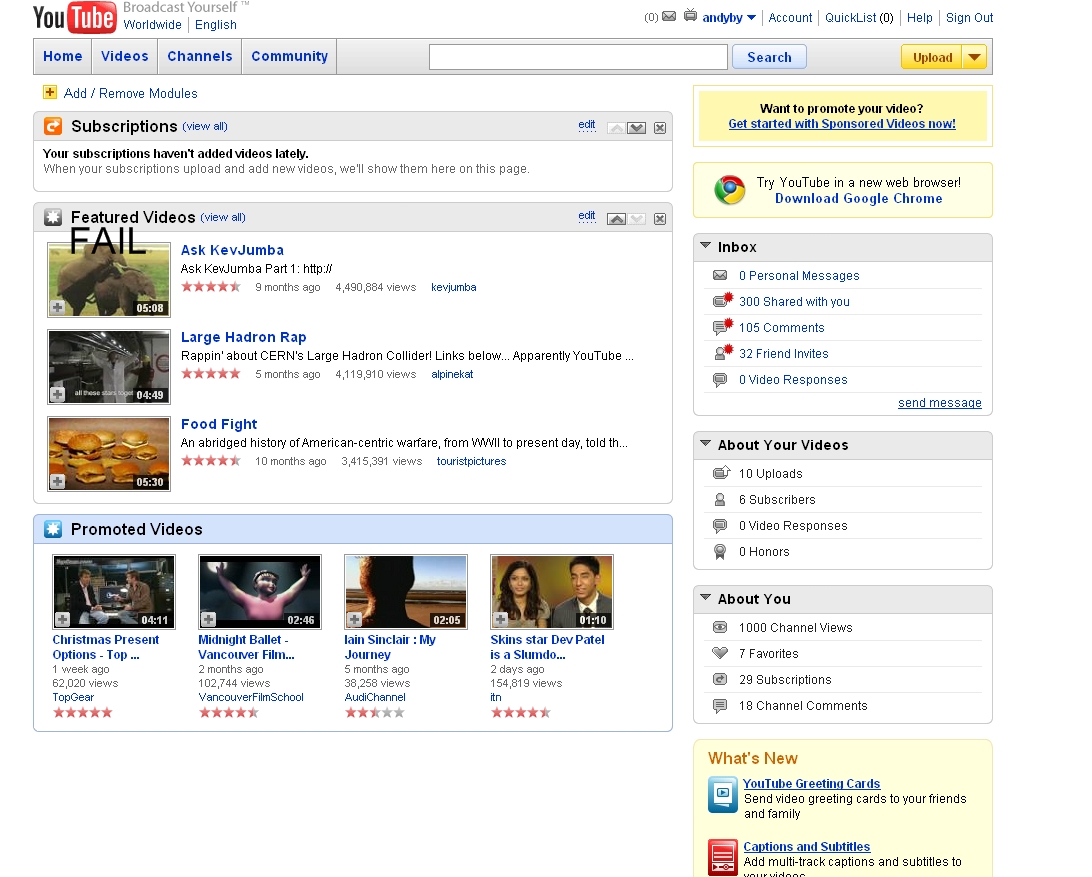The height and width of the screenshot is (877, 1092).
Task: Click the Google Chrome logo icon
Action: coord(730,189)
